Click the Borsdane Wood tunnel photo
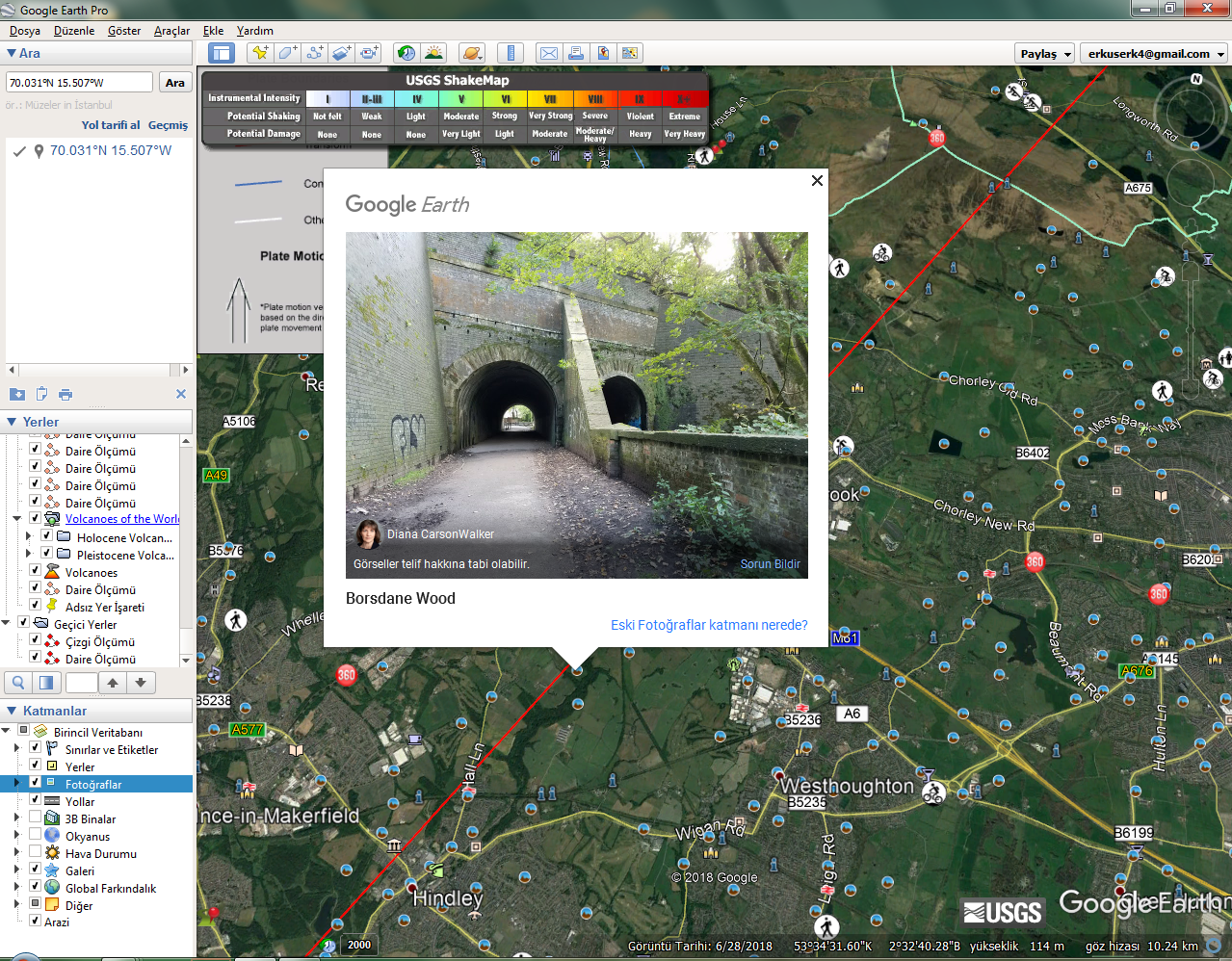The width and height of the screenshot is (1232, 961). click(x=577, y=404)
